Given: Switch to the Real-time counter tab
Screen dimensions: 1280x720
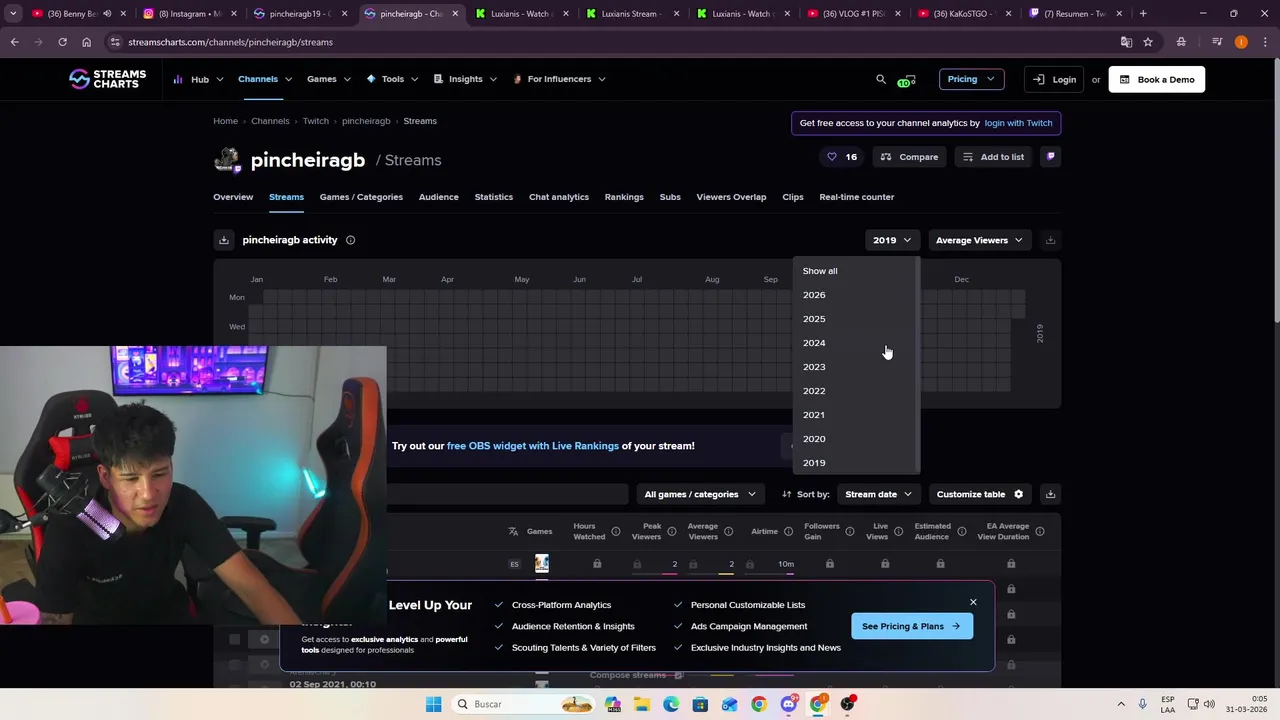Looking at the screenshot, I should [857, 197].
